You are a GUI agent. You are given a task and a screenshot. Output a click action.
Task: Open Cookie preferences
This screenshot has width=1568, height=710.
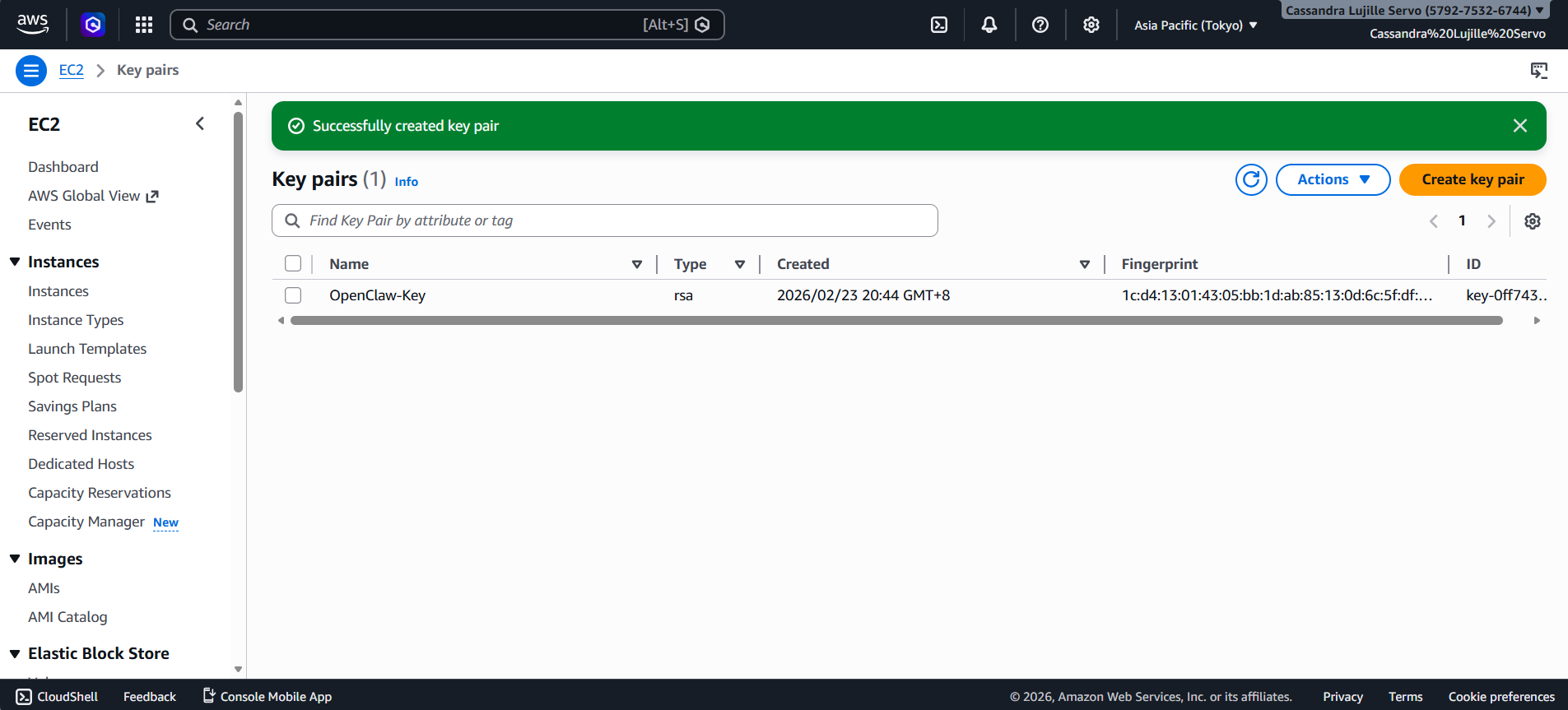1501,697
